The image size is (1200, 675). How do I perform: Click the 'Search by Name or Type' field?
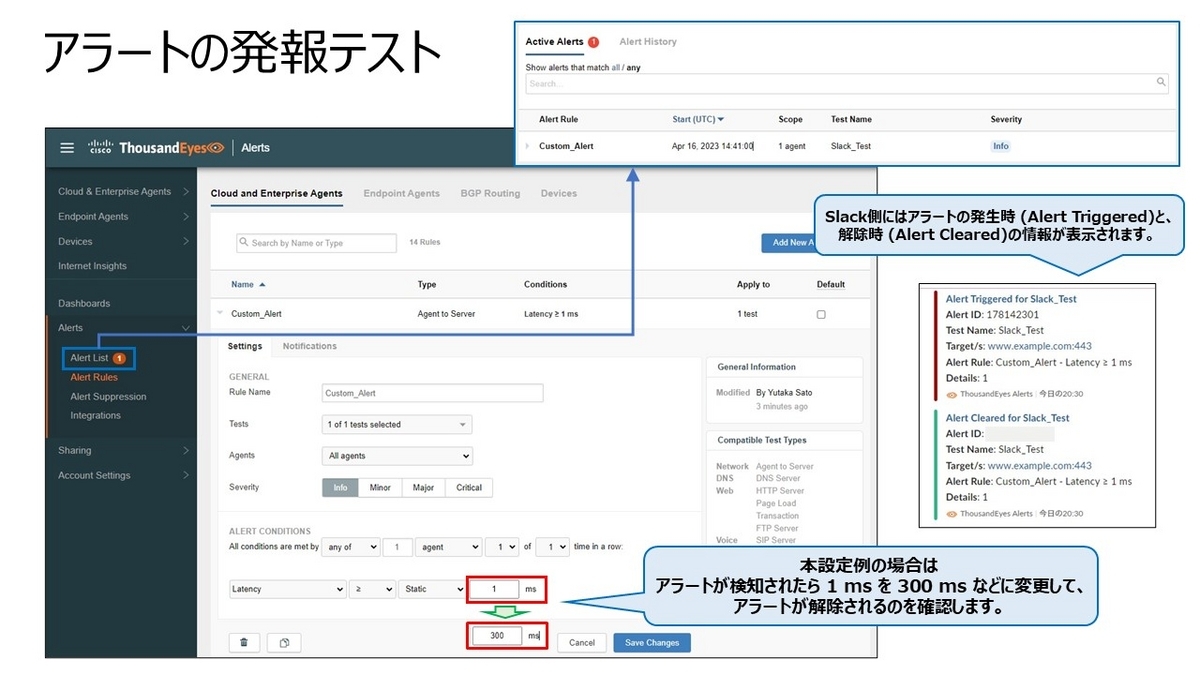tap(316, 243)
